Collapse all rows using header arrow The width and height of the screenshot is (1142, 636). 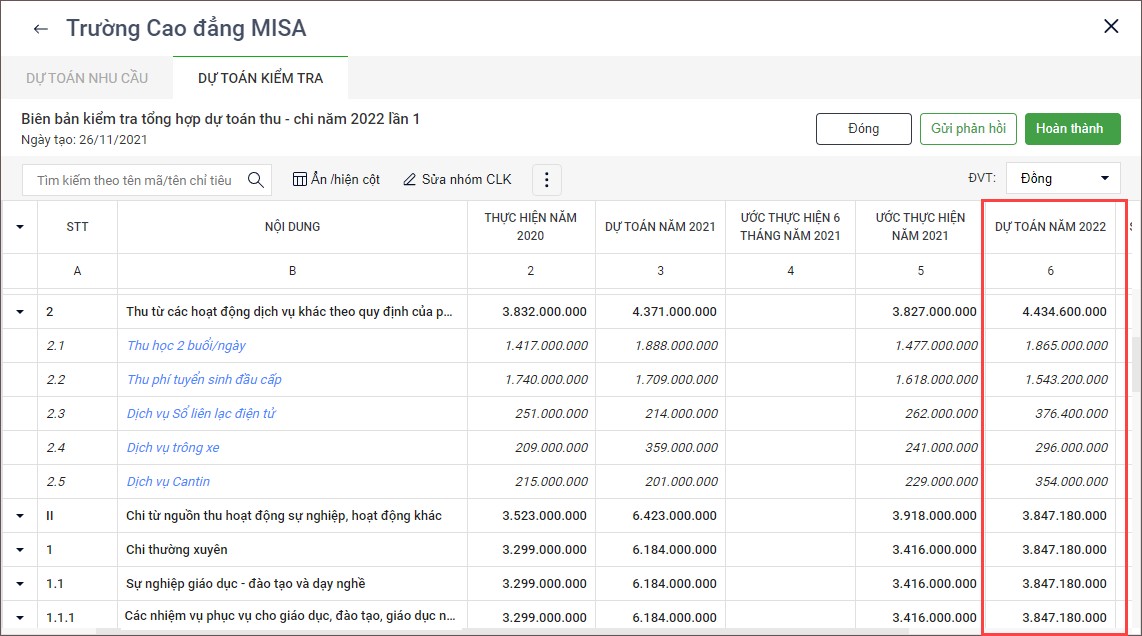coord(20,227)
